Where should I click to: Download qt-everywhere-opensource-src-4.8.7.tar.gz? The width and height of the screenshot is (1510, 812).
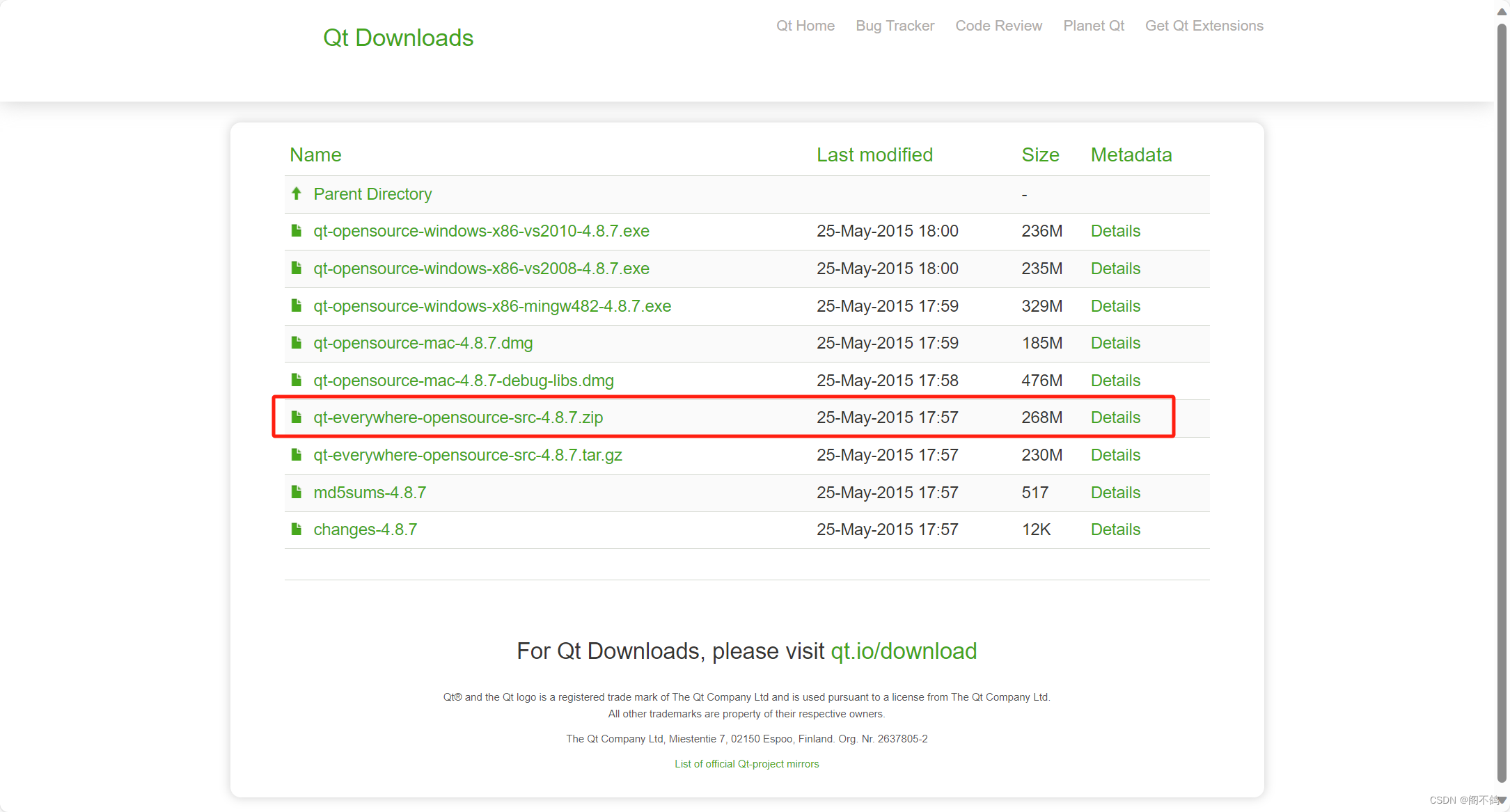pos(468,455)
